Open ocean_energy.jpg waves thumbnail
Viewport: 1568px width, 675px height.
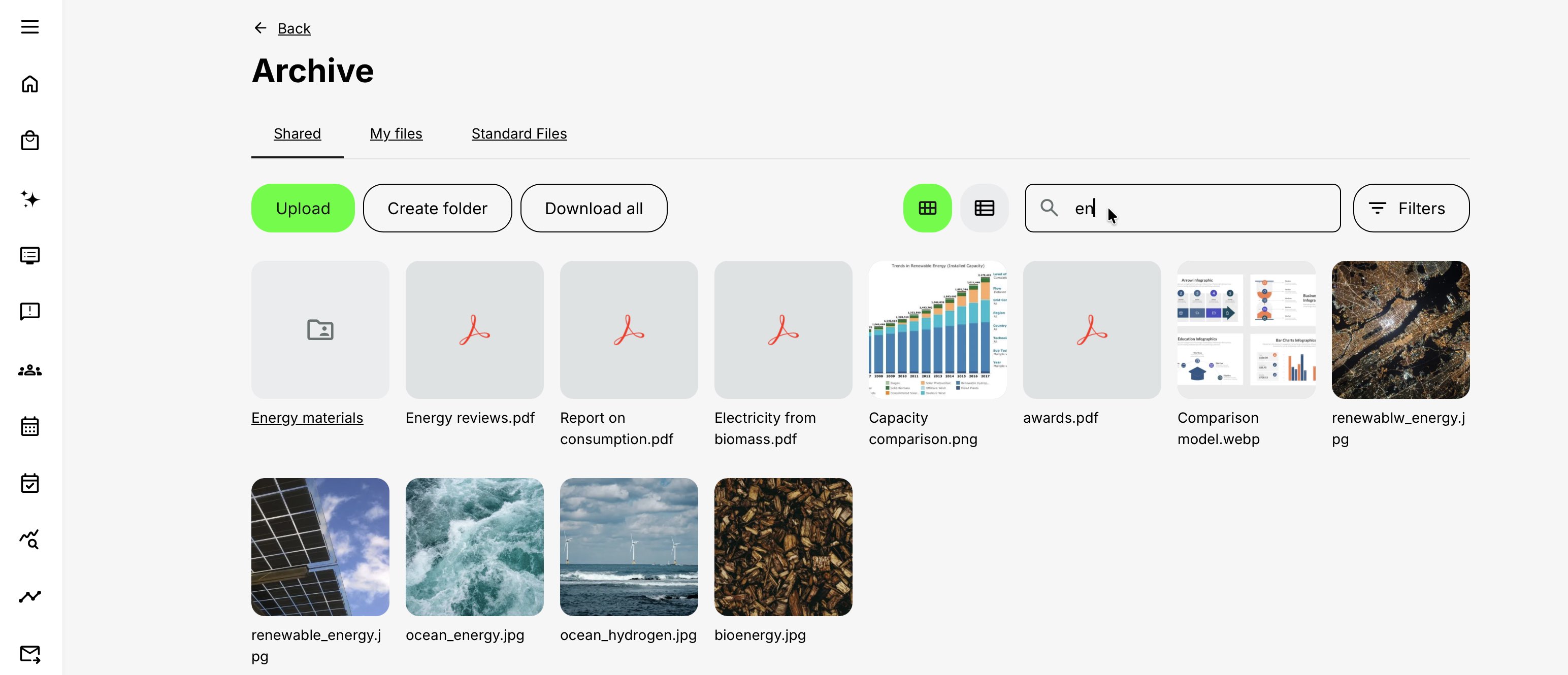(474, 547)
